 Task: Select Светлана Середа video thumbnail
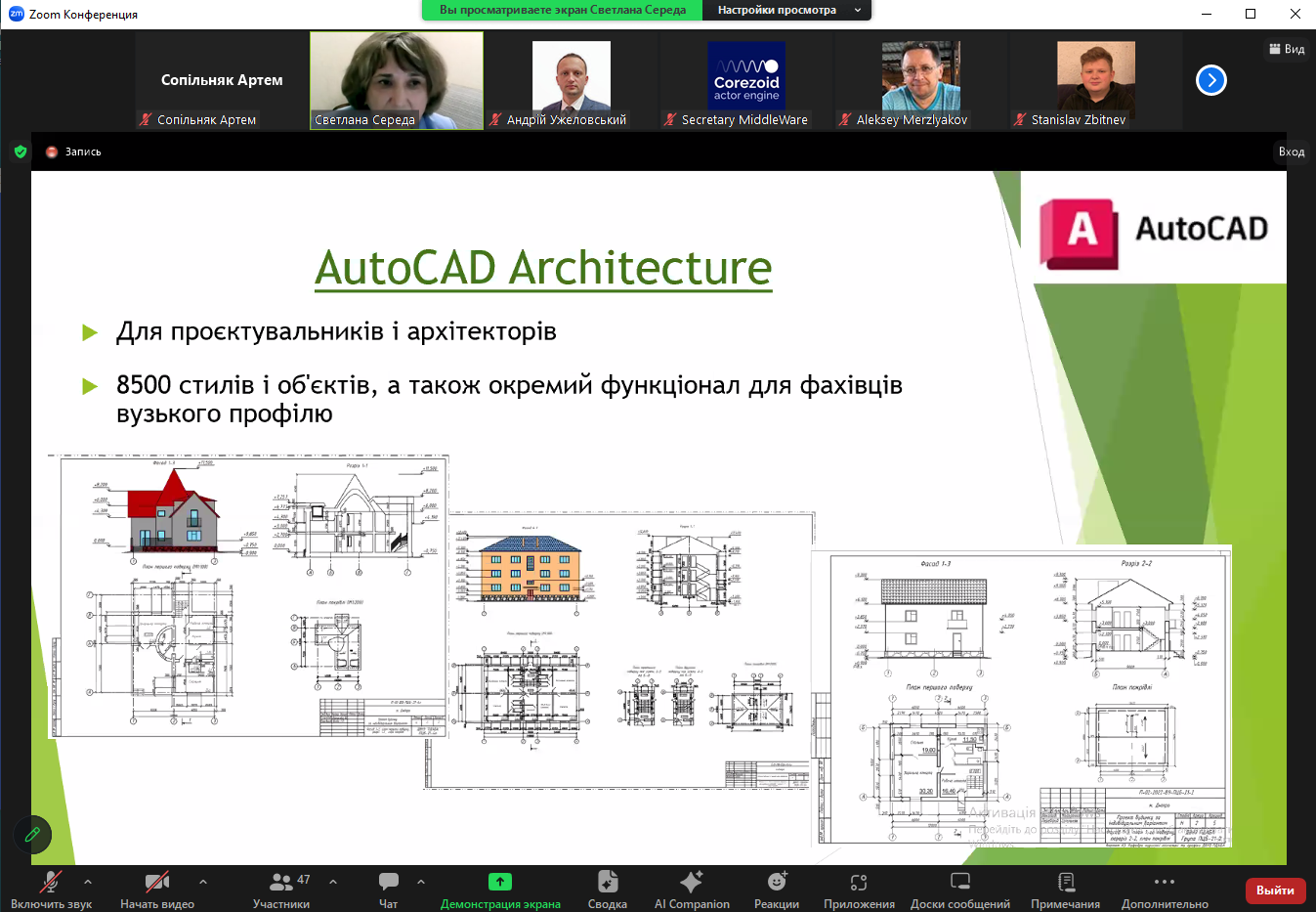tap(397, 80)
